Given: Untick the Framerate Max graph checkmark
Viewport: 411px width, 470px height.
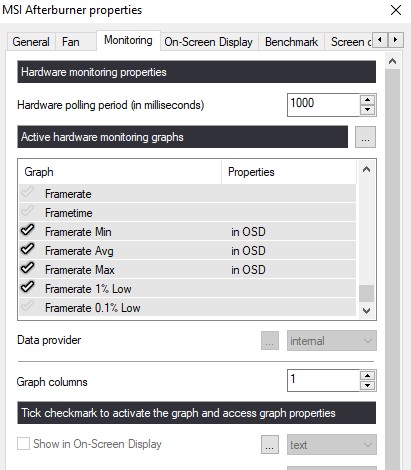Looking at the screenshot, I should (28, 268).
